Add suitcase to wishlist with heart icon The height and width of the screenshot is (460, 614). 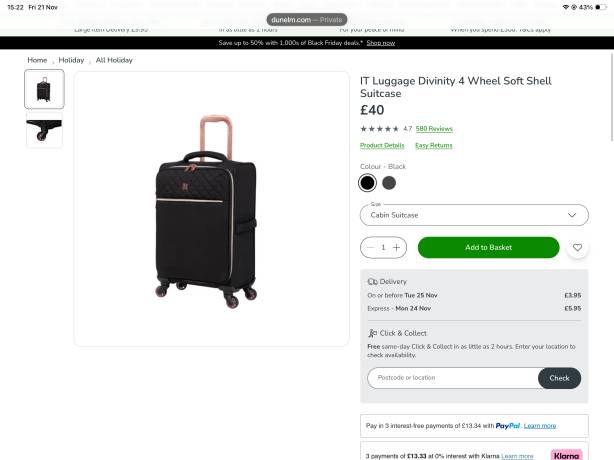(x=578, y=247)
